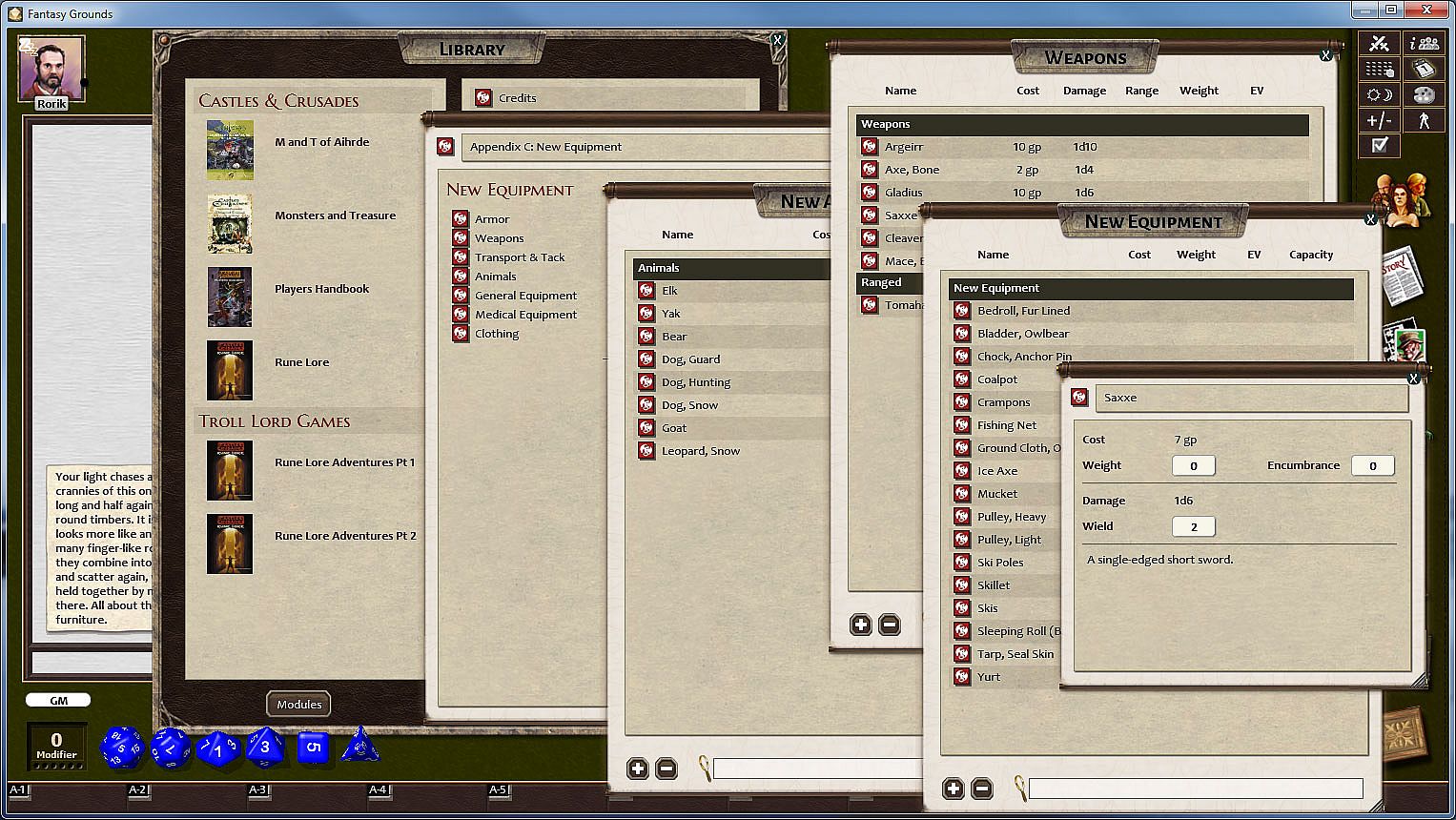
Task: Select Rune Lore Adventures Pt 1 text
Action: tap(345, 461)
